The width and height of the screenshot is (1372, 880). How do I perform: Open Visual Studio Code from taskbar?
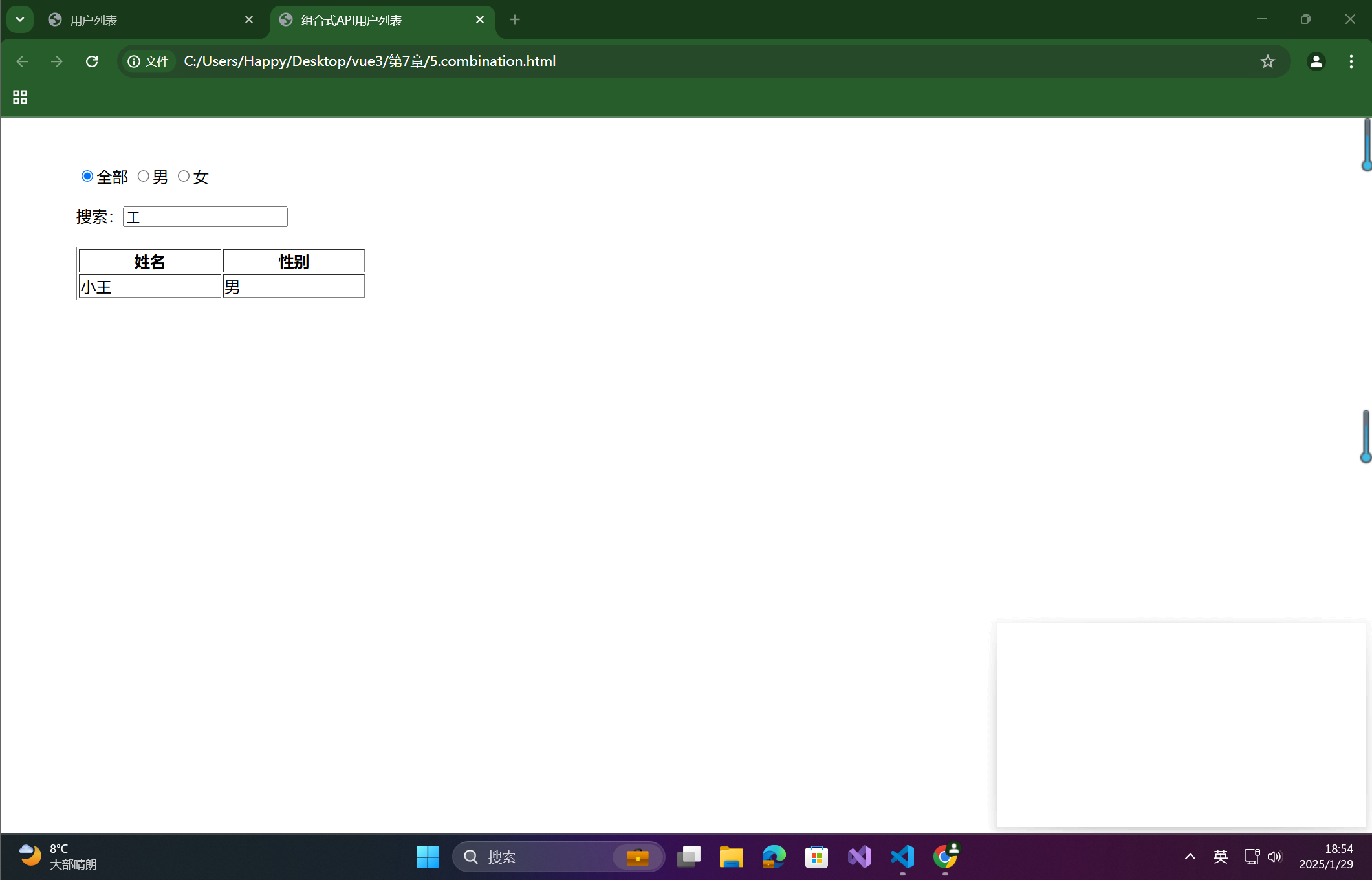point(902,857)
